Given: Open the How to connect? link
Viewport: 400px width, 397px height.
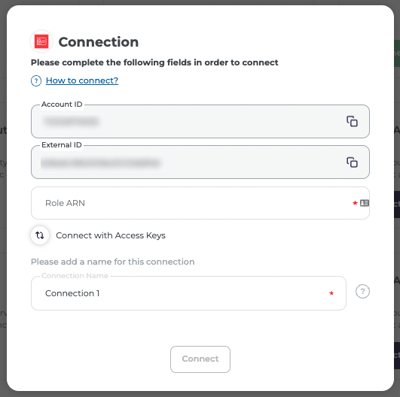Looking at the screenshot, I should (82, 80).
